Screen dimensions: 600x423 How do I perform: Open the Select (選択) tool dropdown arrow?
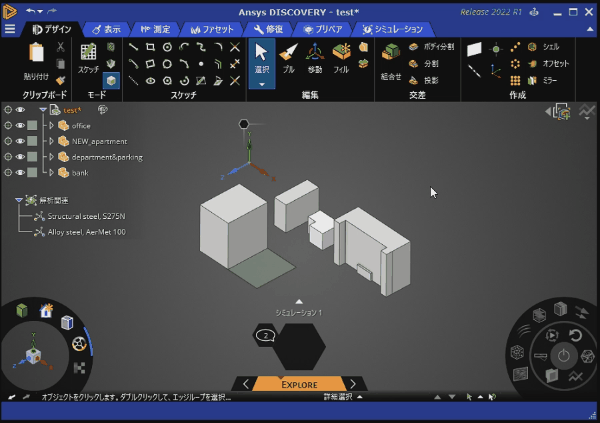point(262,84)
